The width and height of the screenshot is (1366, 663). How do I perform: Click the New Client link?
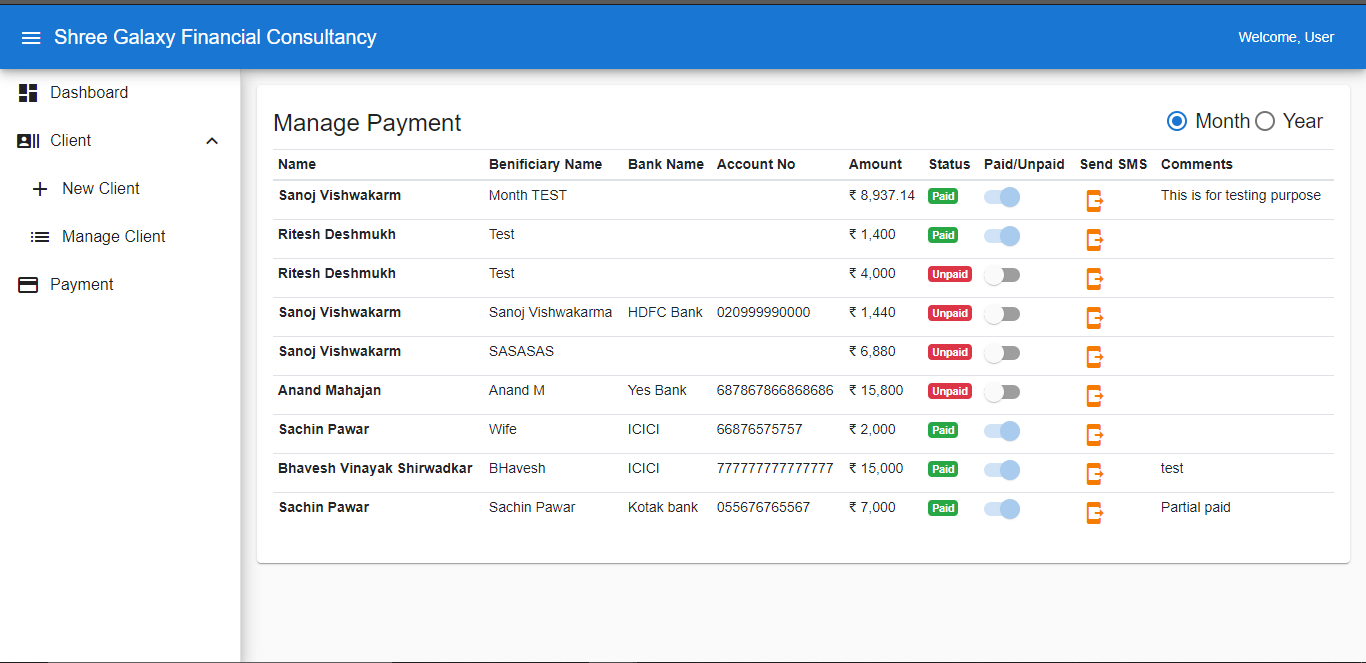point(101,188)
